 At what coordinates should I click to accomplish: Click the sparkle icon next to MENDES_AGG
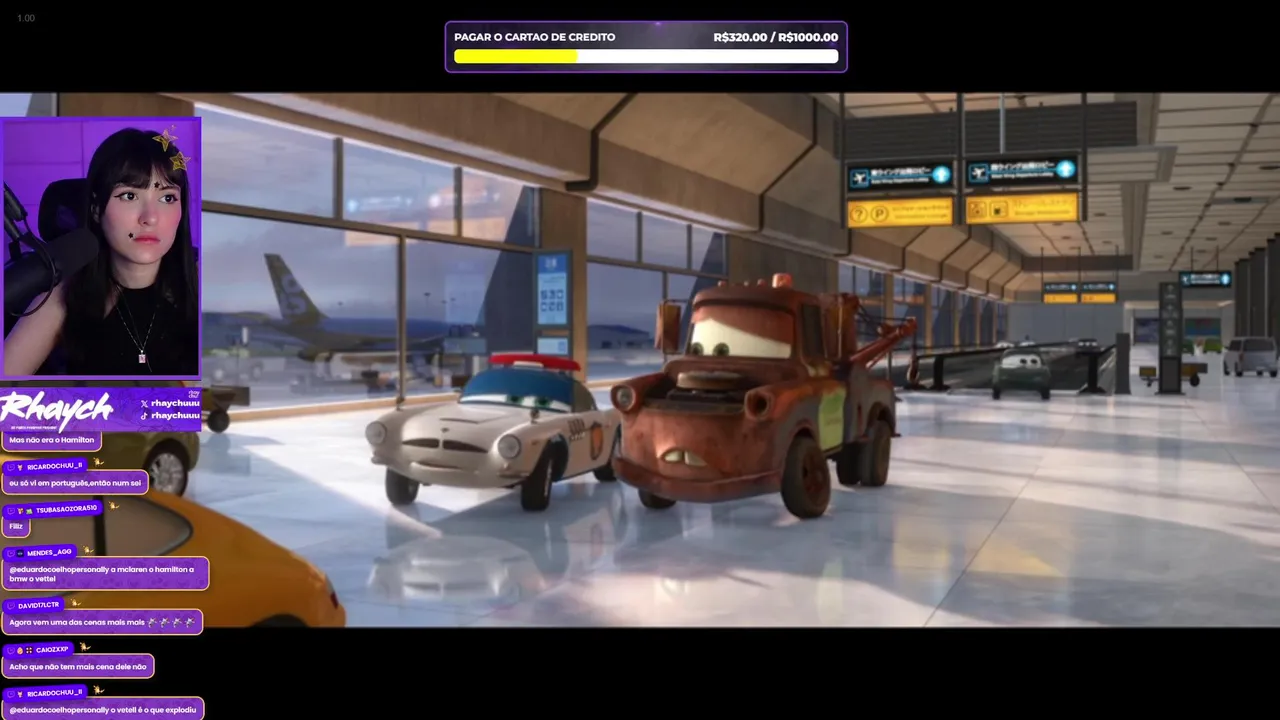coord(88,550)
